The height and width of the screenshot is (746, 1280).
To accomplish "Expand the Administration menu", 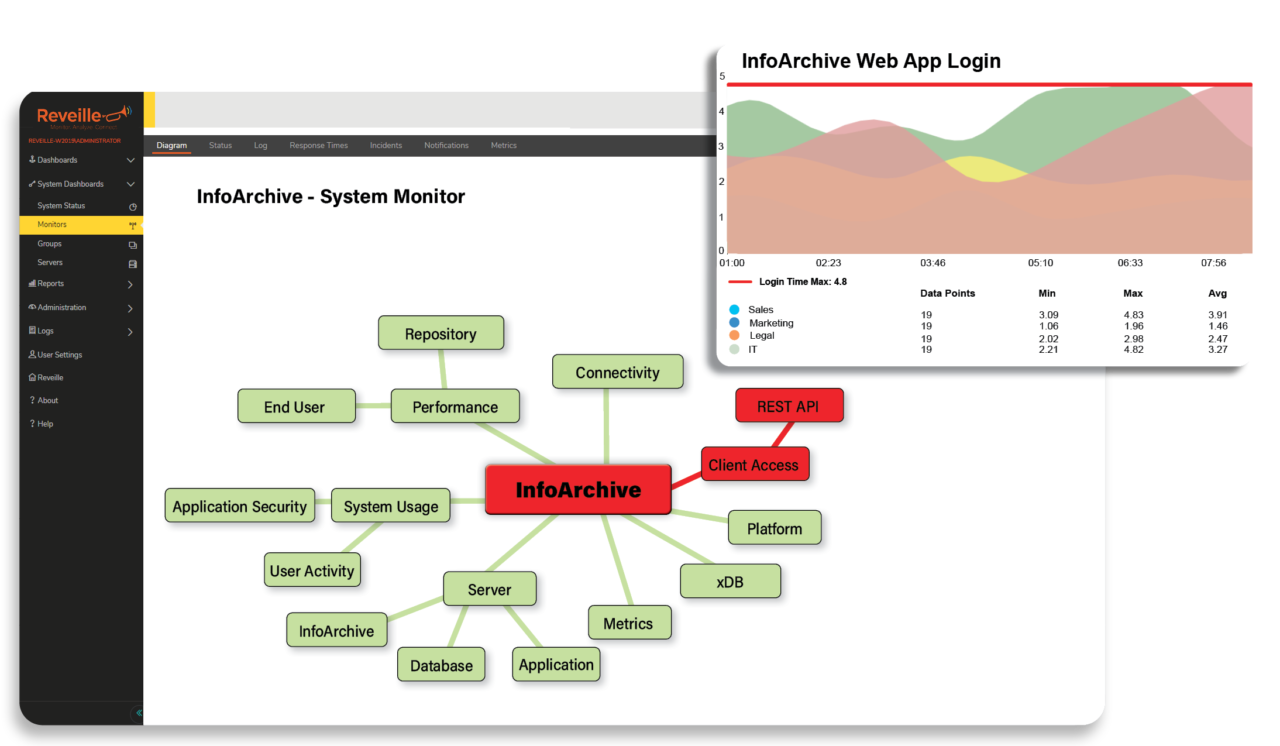I will click(x=131, y=307).
